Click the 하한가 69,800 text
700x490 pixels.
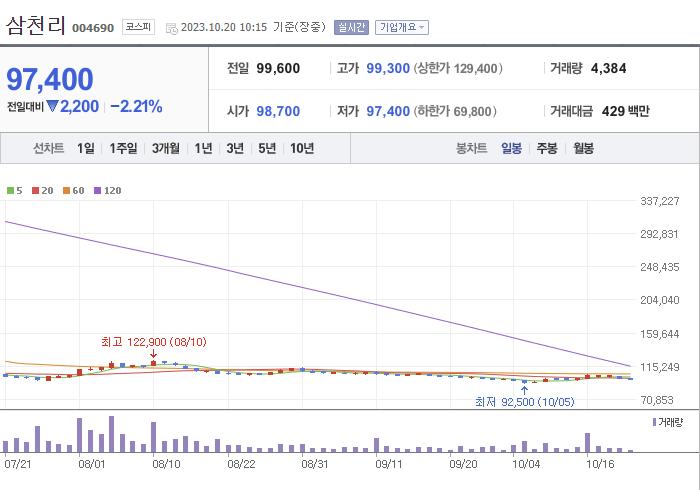[455, 111]
